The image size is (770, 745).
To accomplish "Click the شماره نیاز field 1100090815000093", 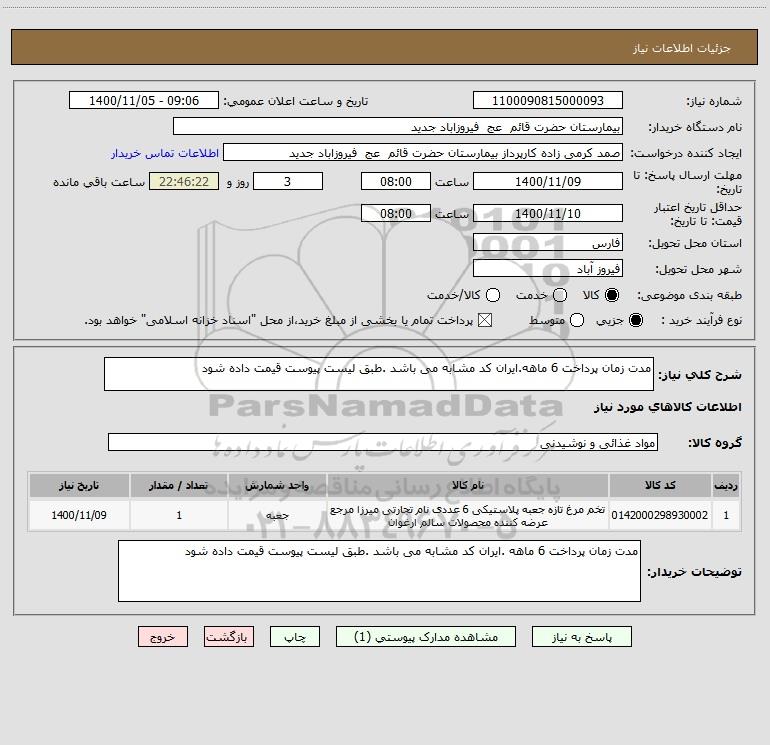I will point(548,101).
